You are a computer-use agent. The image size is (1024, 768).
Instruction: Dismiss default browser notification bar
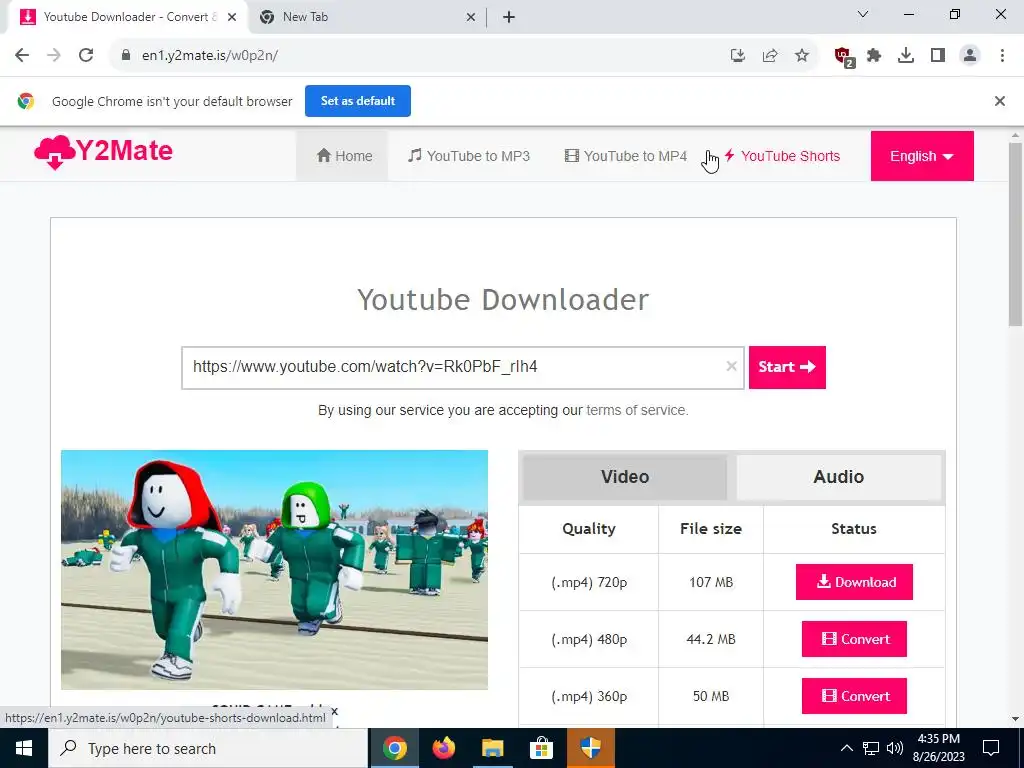click(x=999, y=101)
